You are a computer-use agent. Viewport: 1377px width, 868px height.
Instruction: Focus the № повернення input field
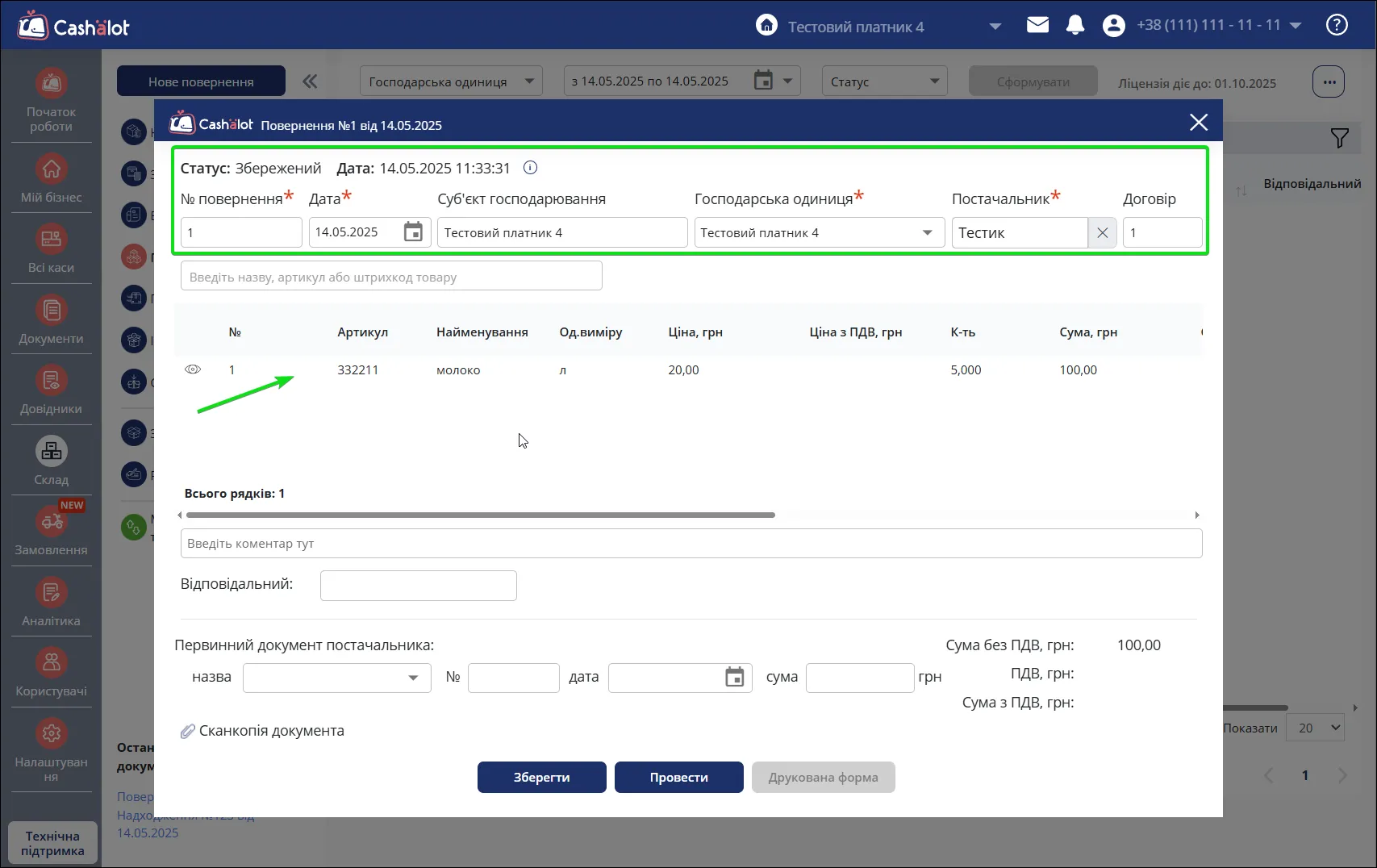(x=241, y=232)
